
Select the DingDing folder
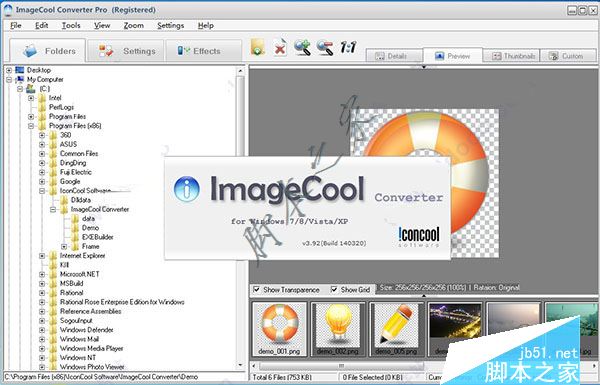click(73, 163)
